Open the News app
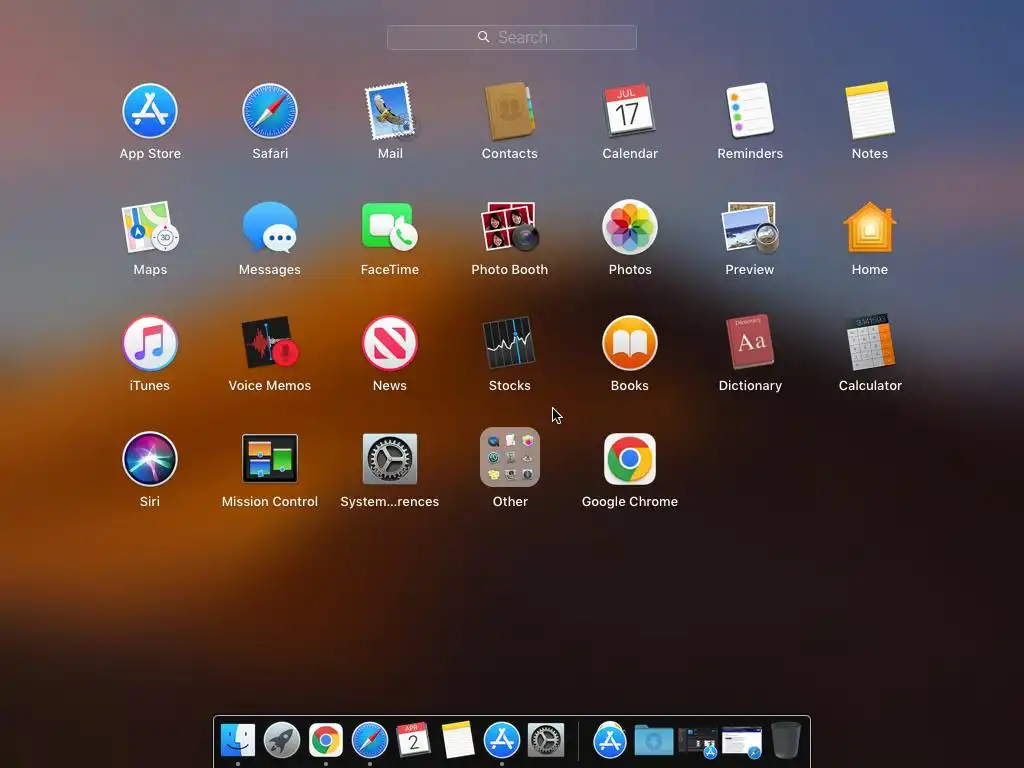The image size is (1024, 768). 390,343
